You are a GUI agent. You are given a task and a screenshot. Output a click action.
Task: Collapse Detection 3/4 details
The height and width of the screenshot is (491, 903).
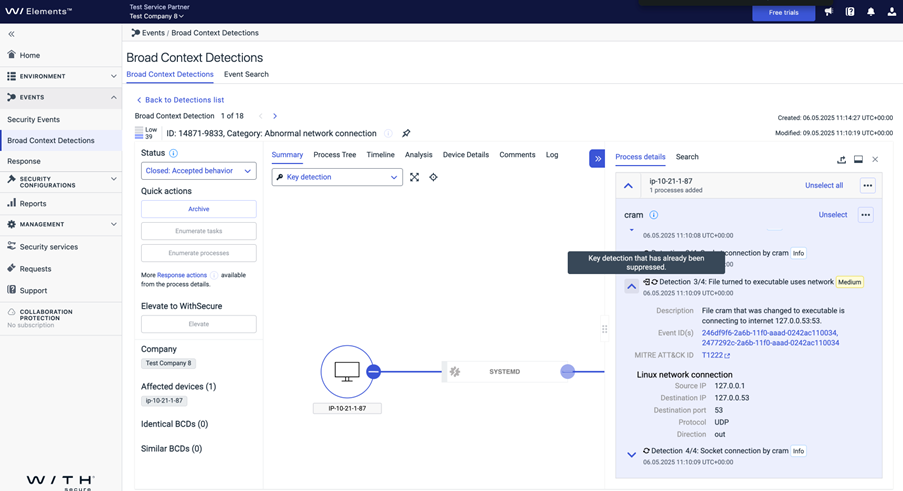click(632, 286)
